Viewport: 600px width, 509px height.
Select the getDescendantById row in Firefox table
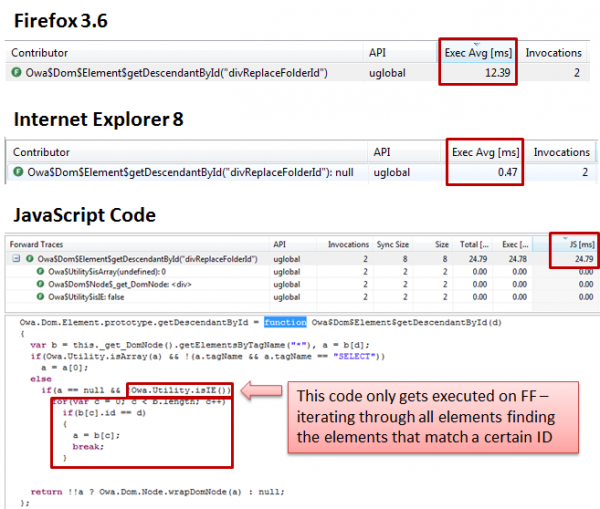click(x=297, y=73)
